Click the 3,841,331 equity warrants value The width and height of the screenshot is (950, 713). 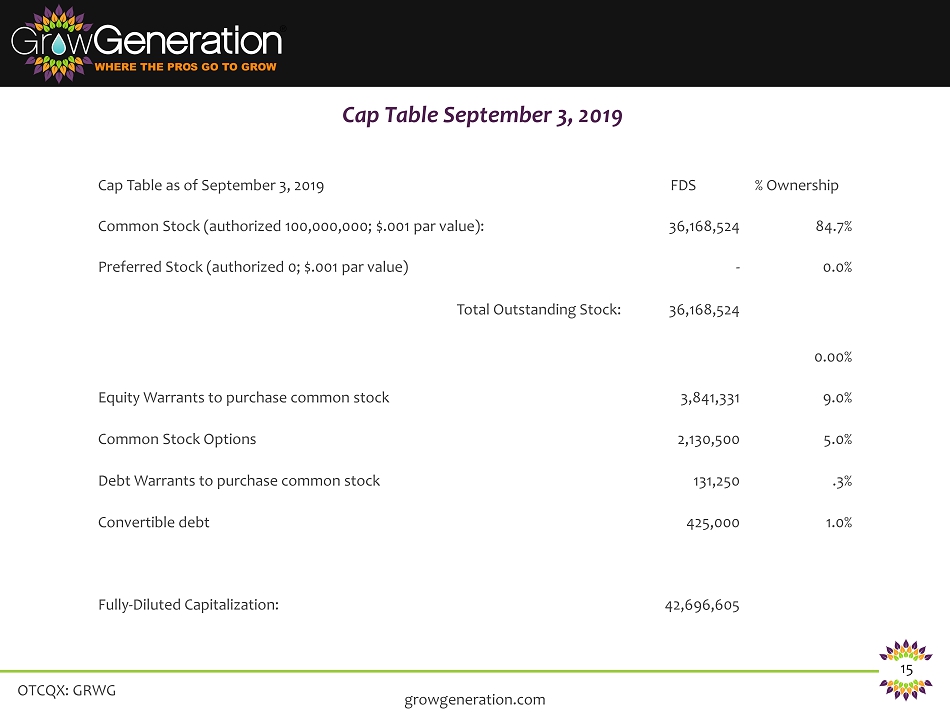coord(709,397)
